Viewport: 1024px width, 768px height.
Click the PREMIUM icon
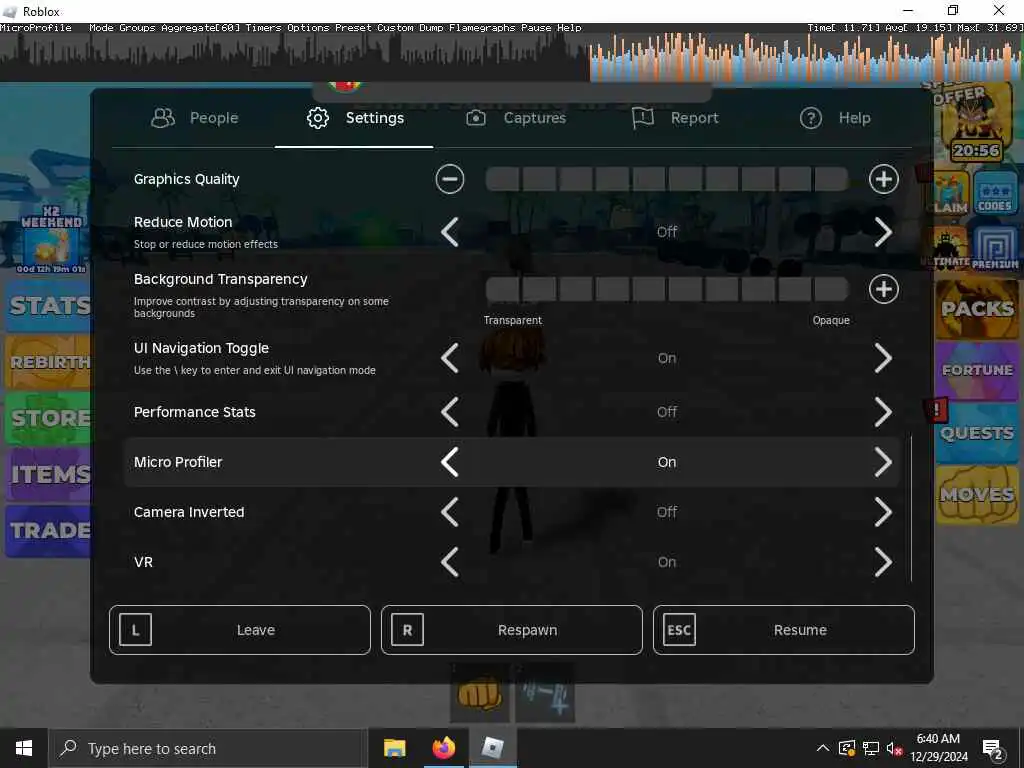[x=995, y=246]
